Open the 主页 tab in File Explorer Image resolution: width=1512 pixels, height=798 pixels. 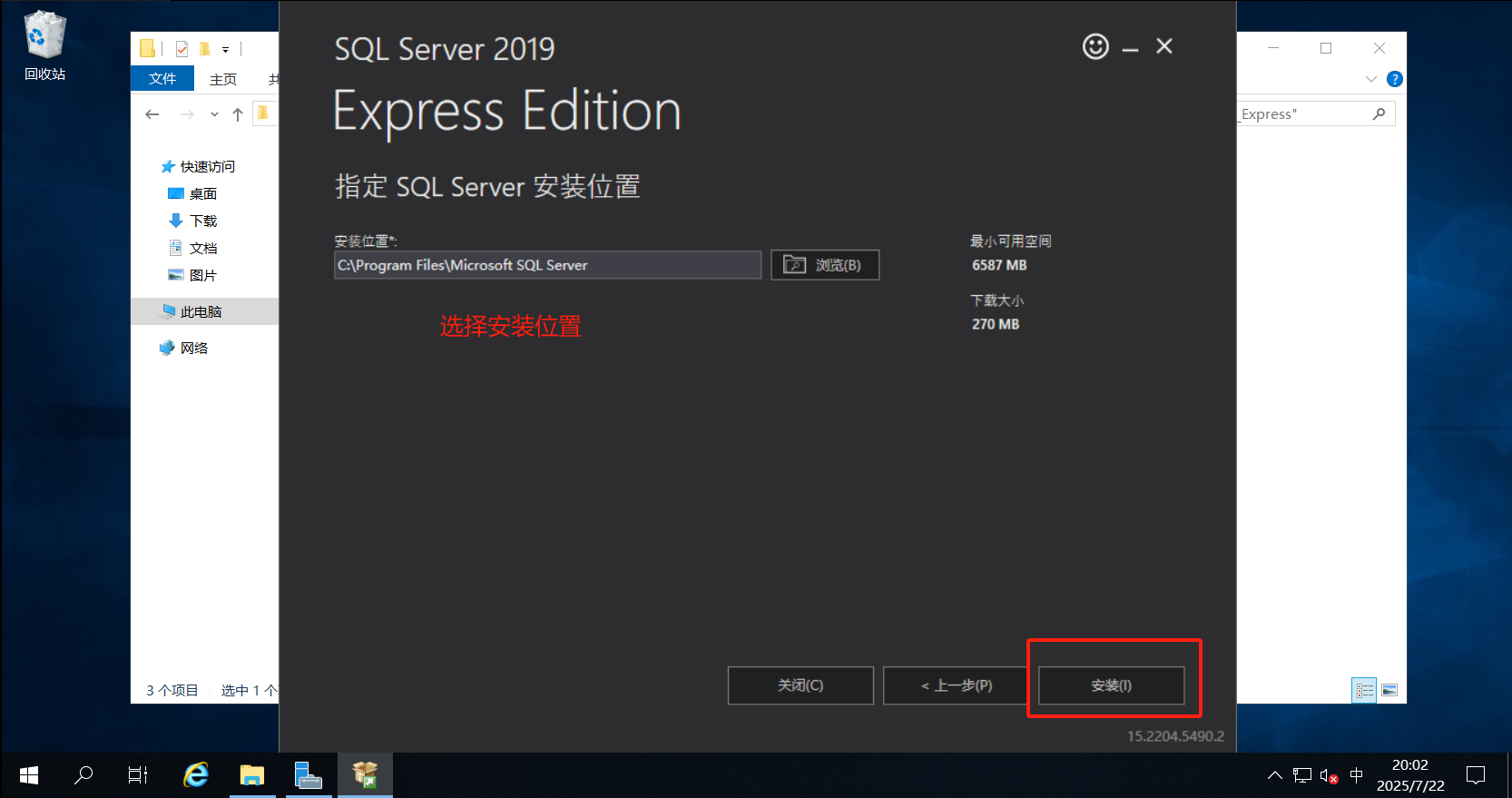(x=223, y=79)
